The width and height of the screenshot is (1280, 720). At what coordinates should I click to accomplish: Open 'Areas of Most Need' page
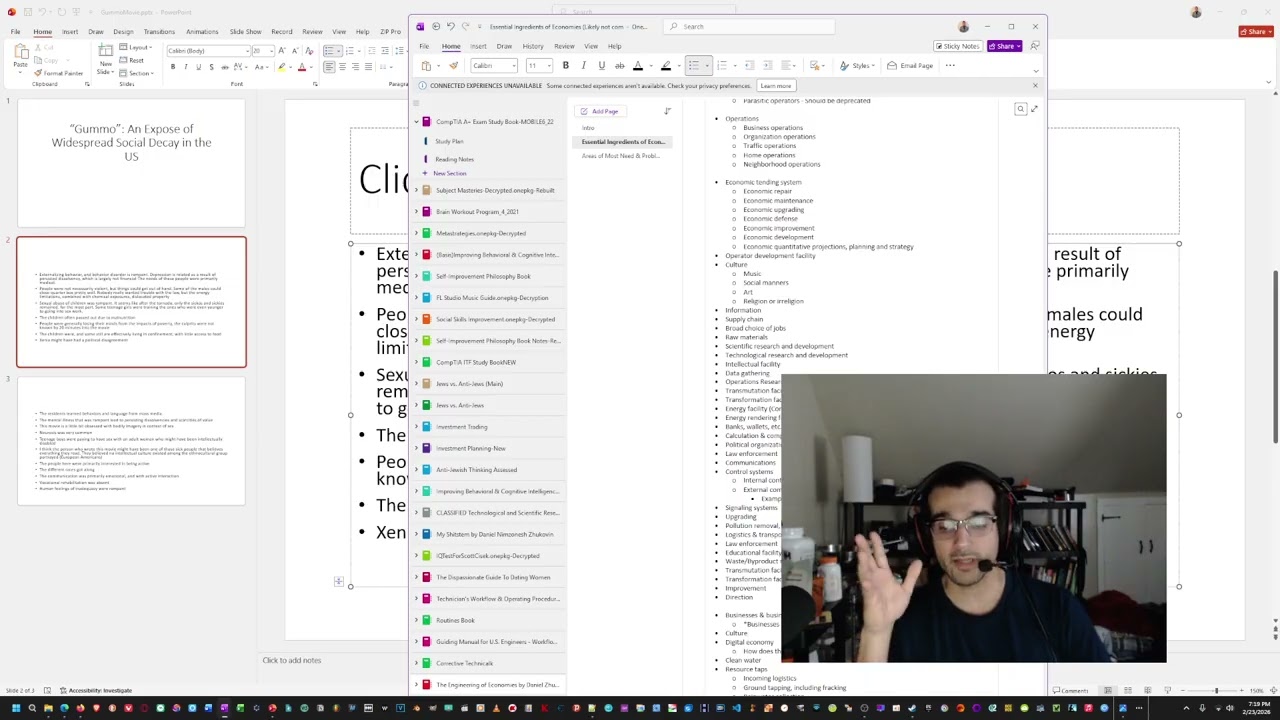tap(620, 156)
